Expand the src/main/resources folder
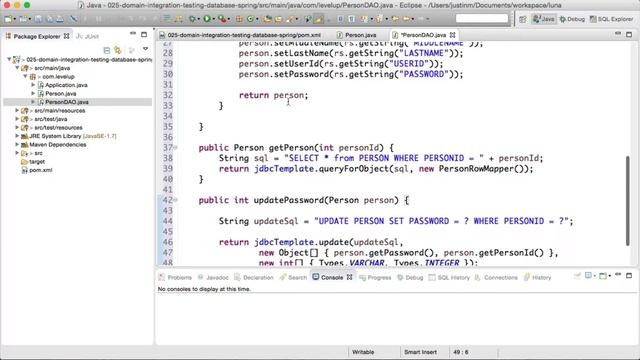 pyautogui.click(x=17, y=111)
